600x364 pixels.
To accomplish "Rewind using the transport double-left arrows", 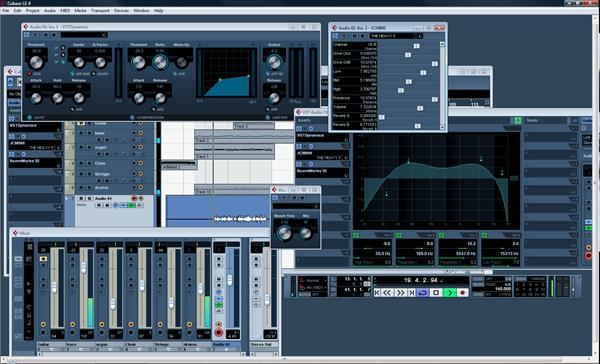I will point(387,293).
